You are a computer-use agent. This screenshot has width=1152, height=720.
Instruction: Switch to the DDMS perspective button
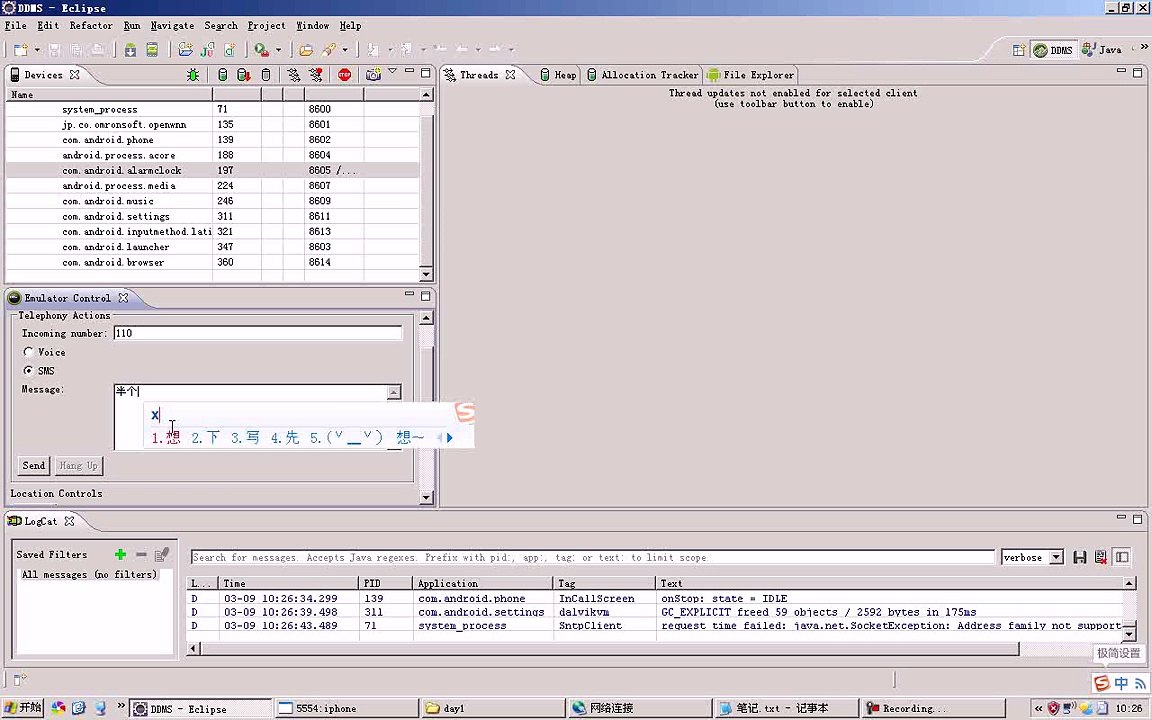(1054, 50)
